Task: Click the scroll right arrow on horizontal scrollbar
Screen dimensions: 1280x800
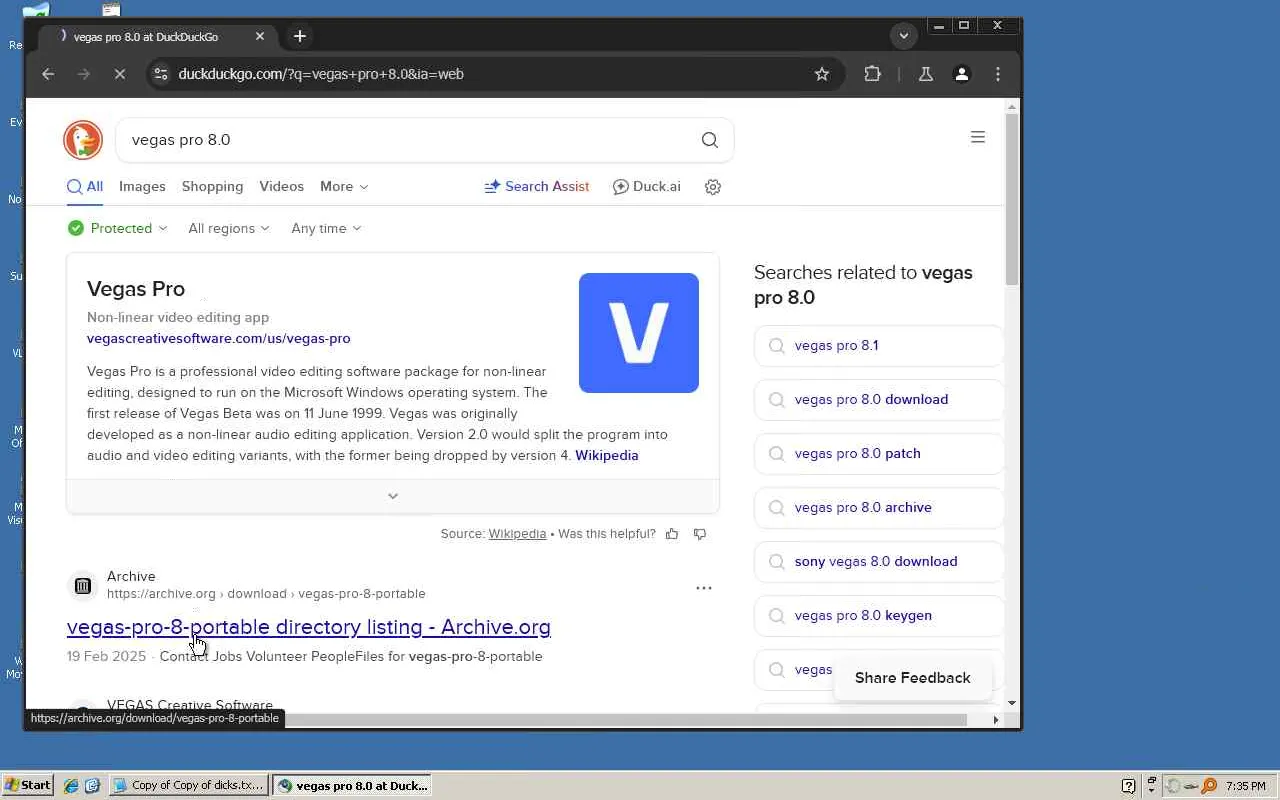Action: [996, 720]
